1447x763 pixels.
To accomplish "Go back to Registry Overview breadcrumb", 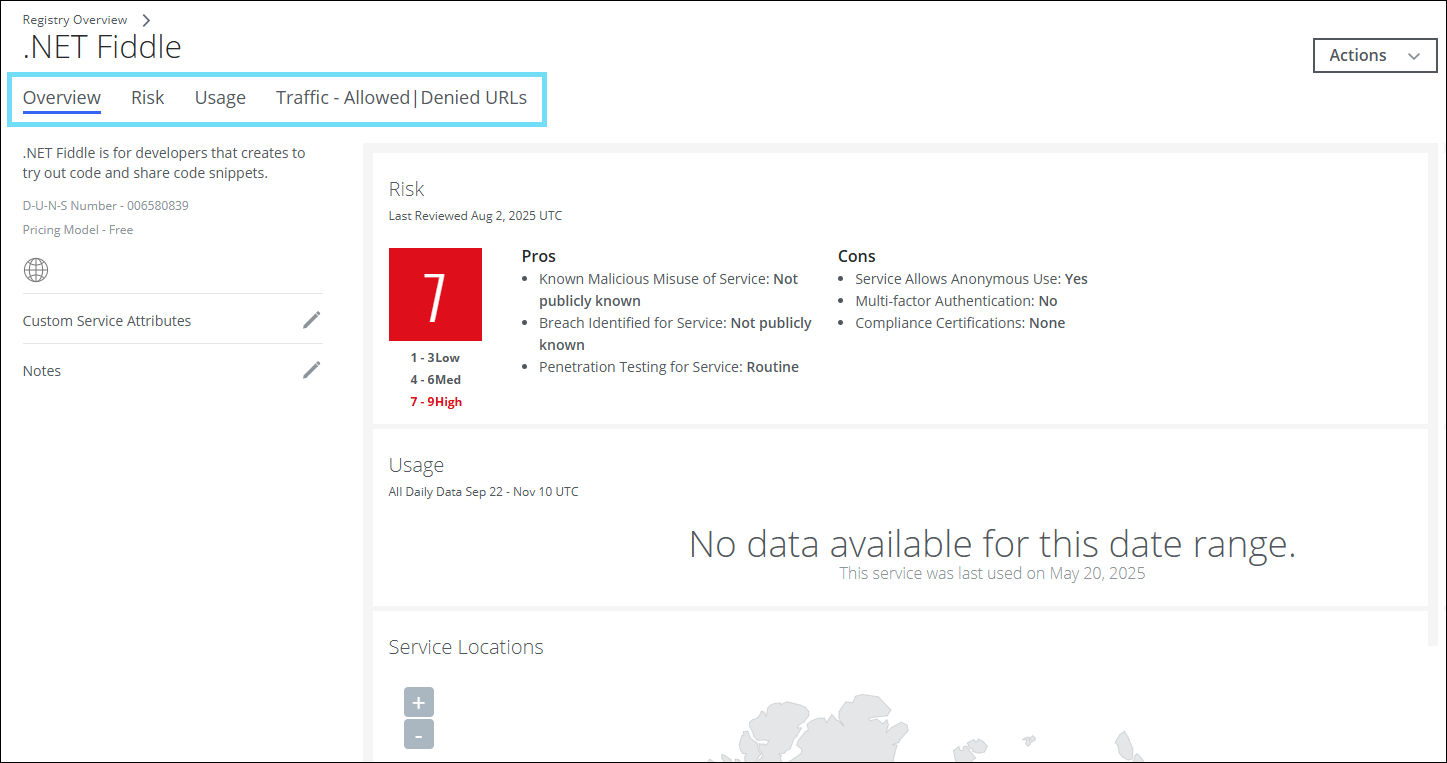I will 75,20.
